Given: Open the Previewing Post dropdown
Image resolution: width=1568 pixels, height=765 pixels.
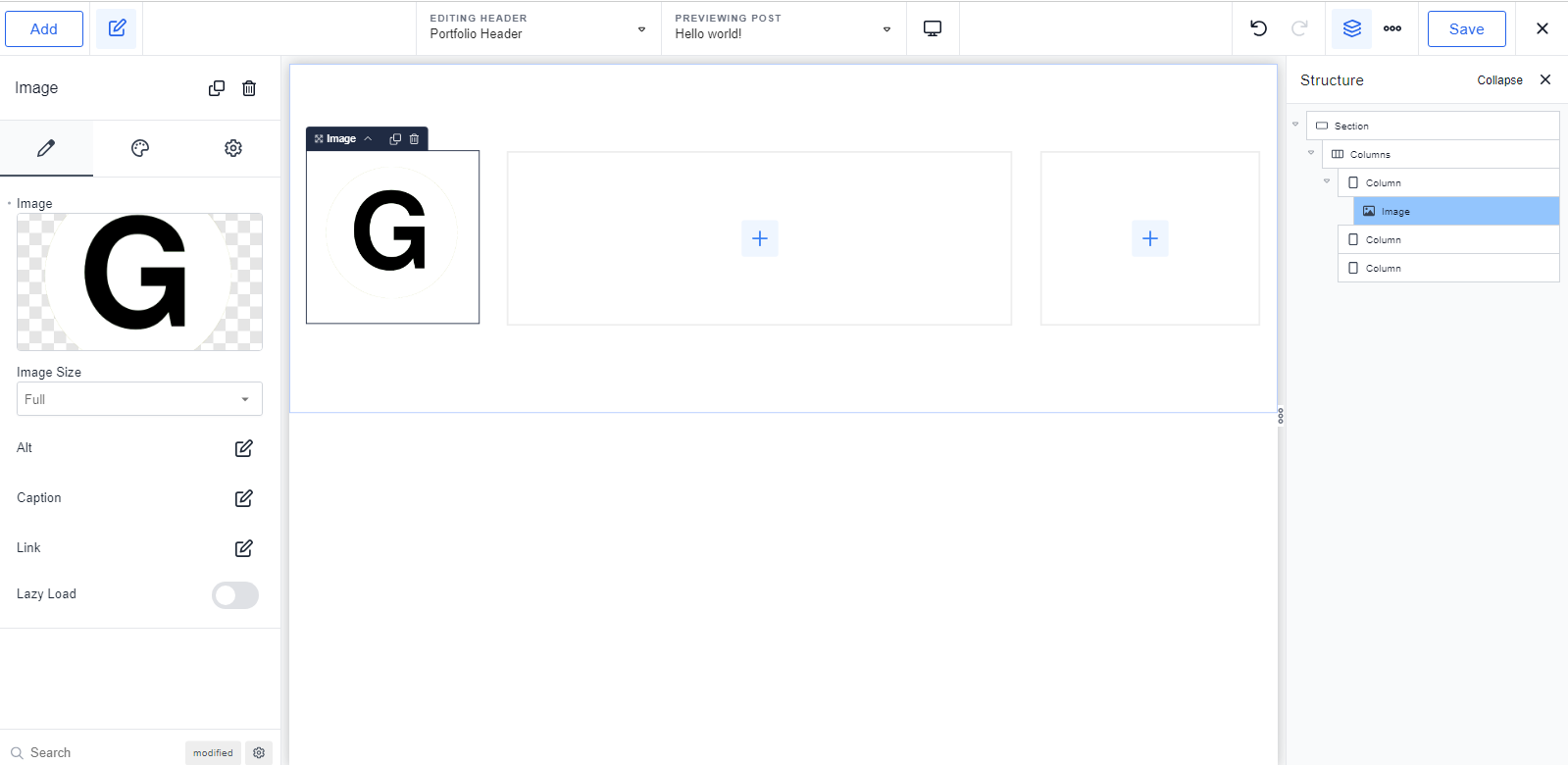Looking at the screenshot, I should click(784, 27).
